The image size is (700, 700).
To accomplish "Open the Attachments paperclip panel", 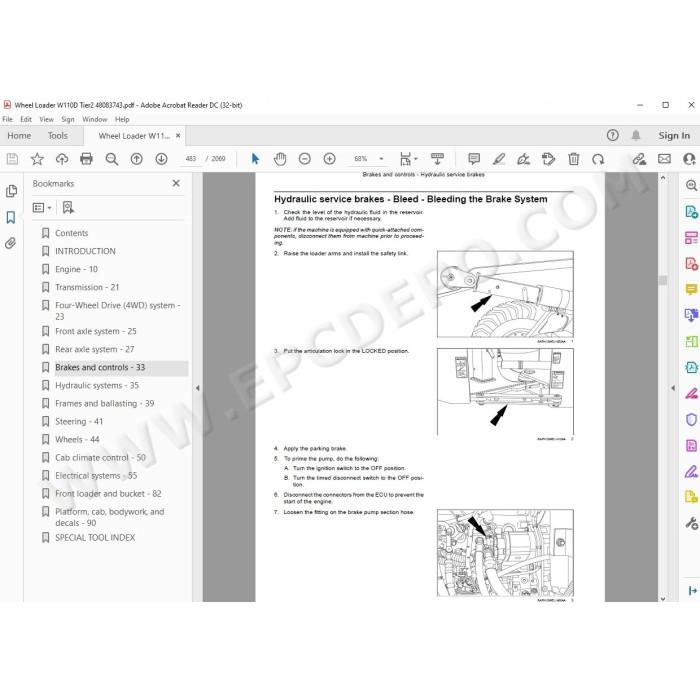I will (11, 243).
